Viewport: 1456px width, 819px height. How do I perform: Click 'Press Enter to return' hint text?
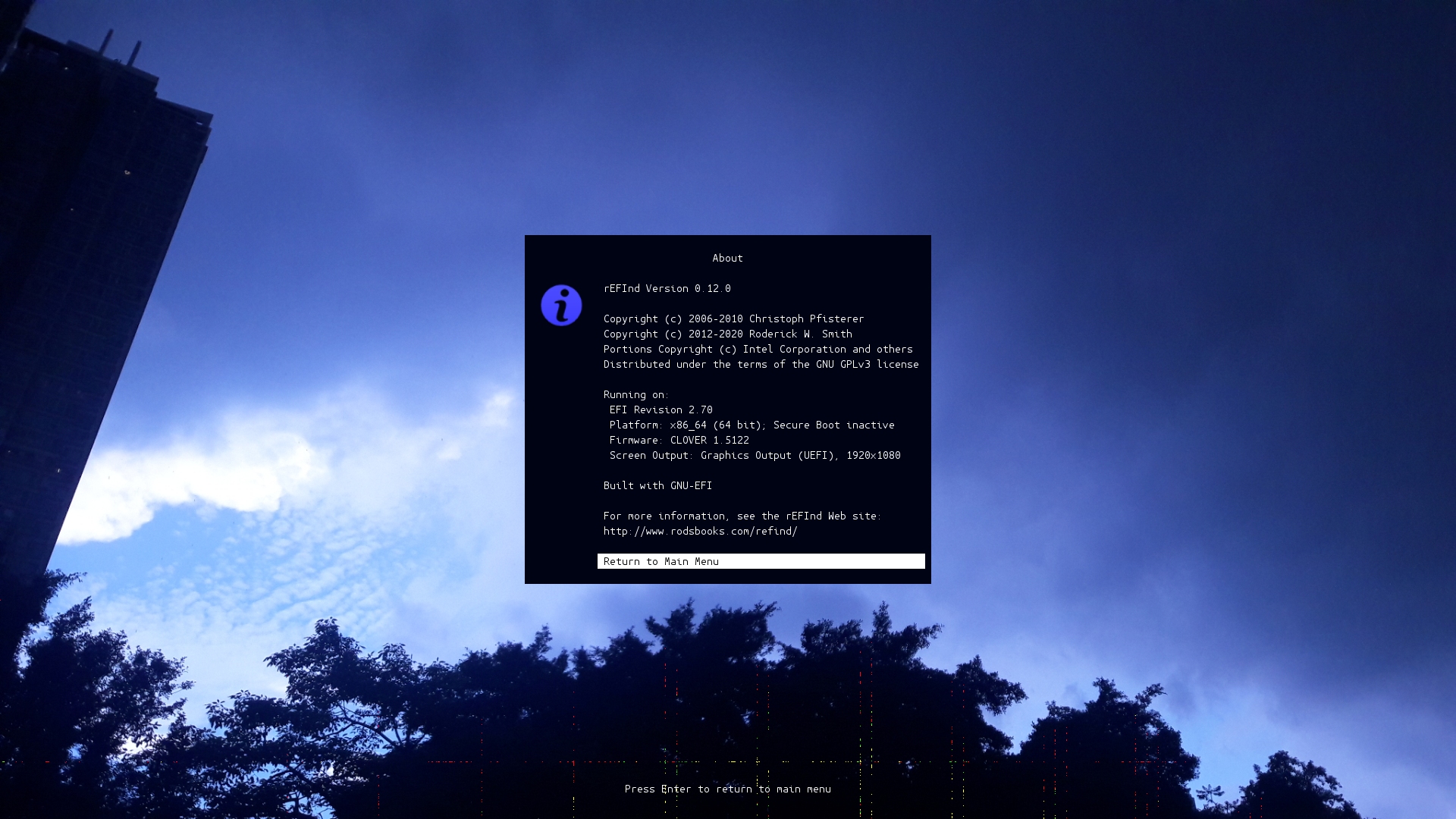[x=728, y=789]
